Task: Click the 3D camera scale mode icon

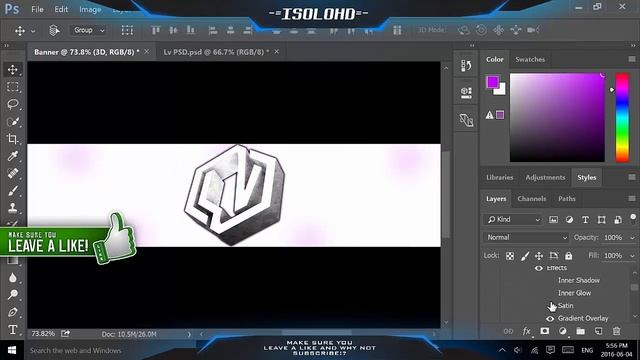Action: 533,30
